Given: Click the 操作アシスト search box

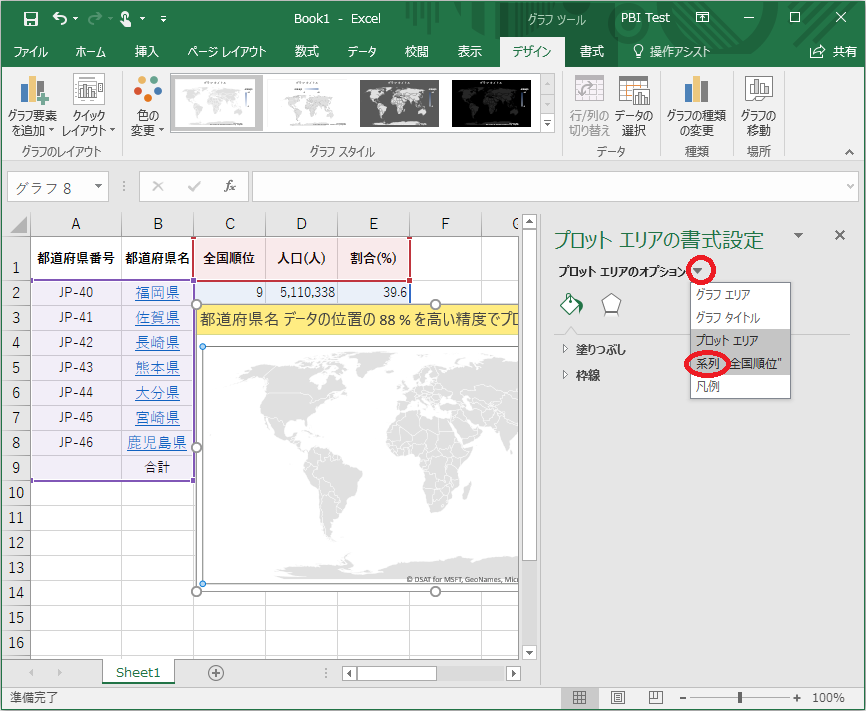Looking at the screenshot, I should pos(671,52).
